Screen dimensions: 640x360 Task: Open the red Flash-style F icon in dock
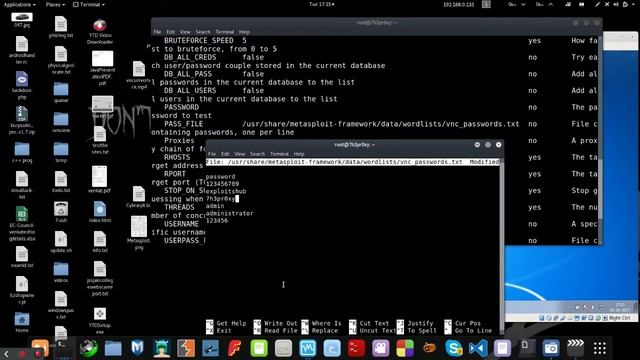tap(235, 348)
